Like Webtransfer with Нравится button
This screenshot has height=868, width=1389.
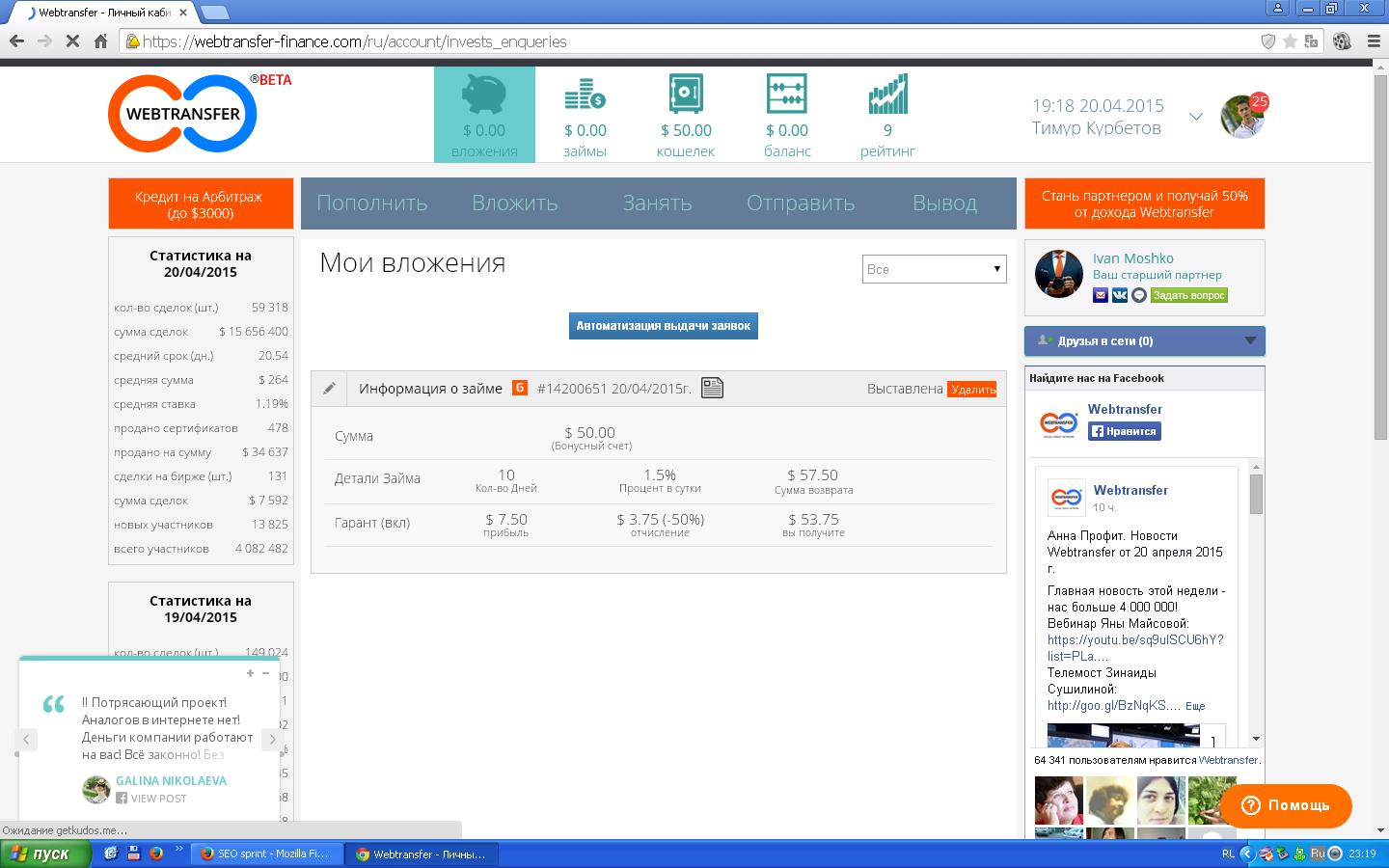(x=1125, y=431)
